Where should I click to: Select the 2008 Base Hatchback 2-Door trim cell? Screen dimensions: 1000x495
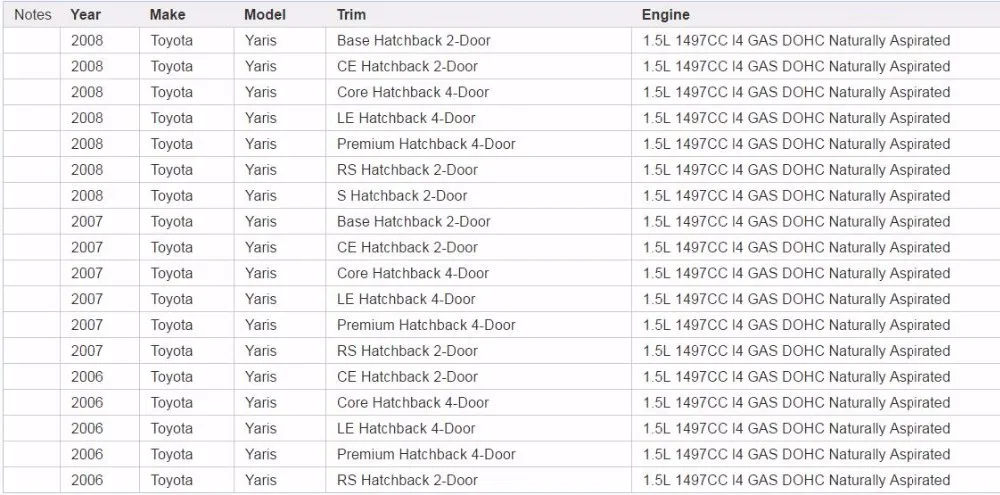[478, 41]
